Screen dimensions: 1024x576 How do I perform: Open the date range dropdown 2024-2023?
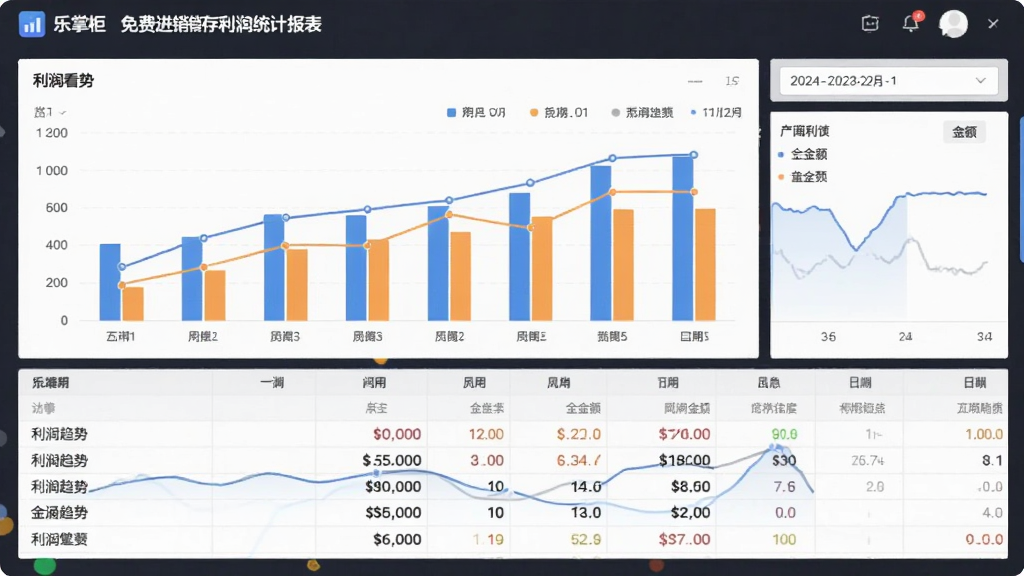(888, 81)
